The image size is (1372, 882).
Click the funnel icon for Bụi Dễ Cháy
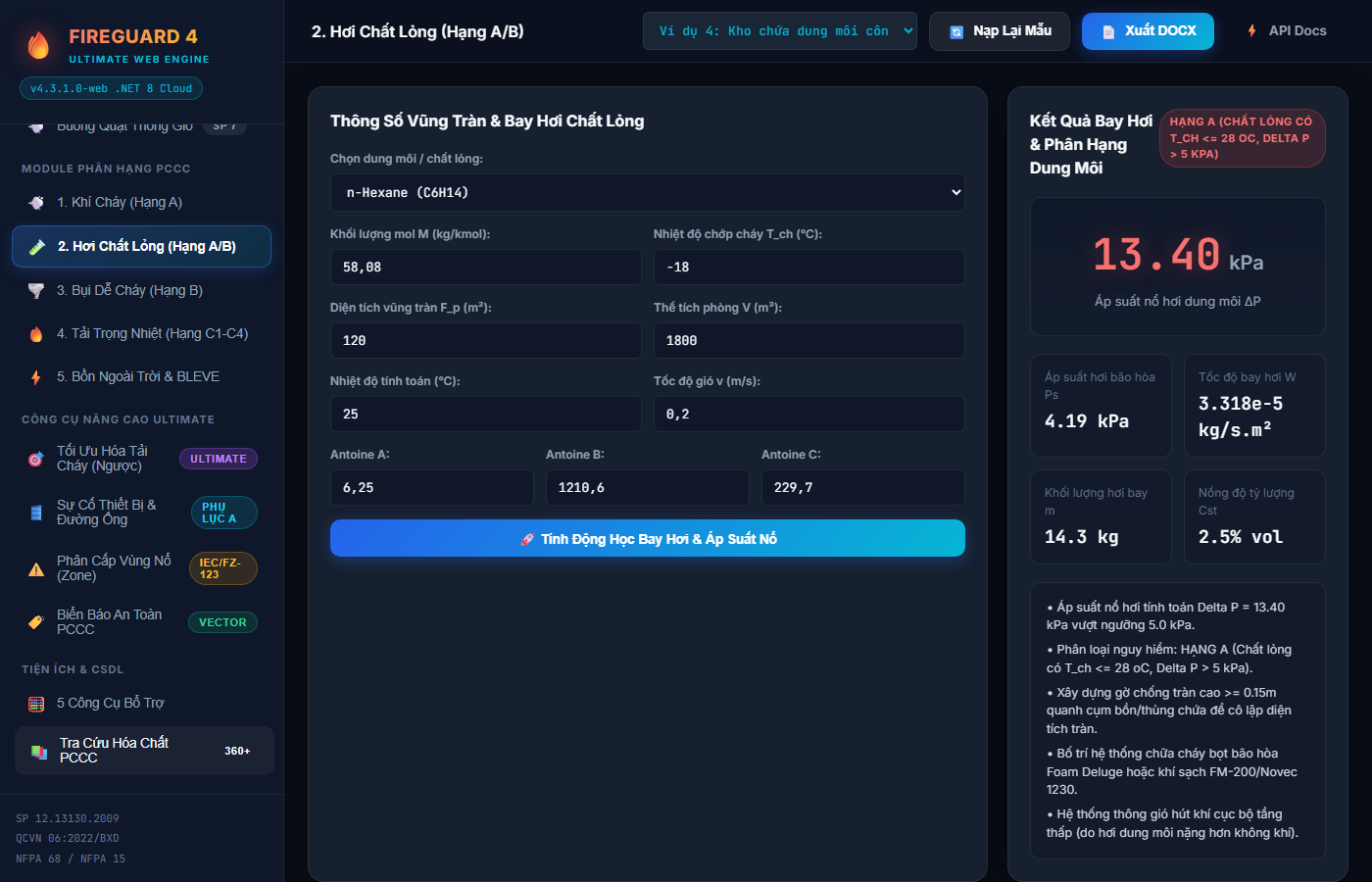pyautogui.click(x=36, y=291)
